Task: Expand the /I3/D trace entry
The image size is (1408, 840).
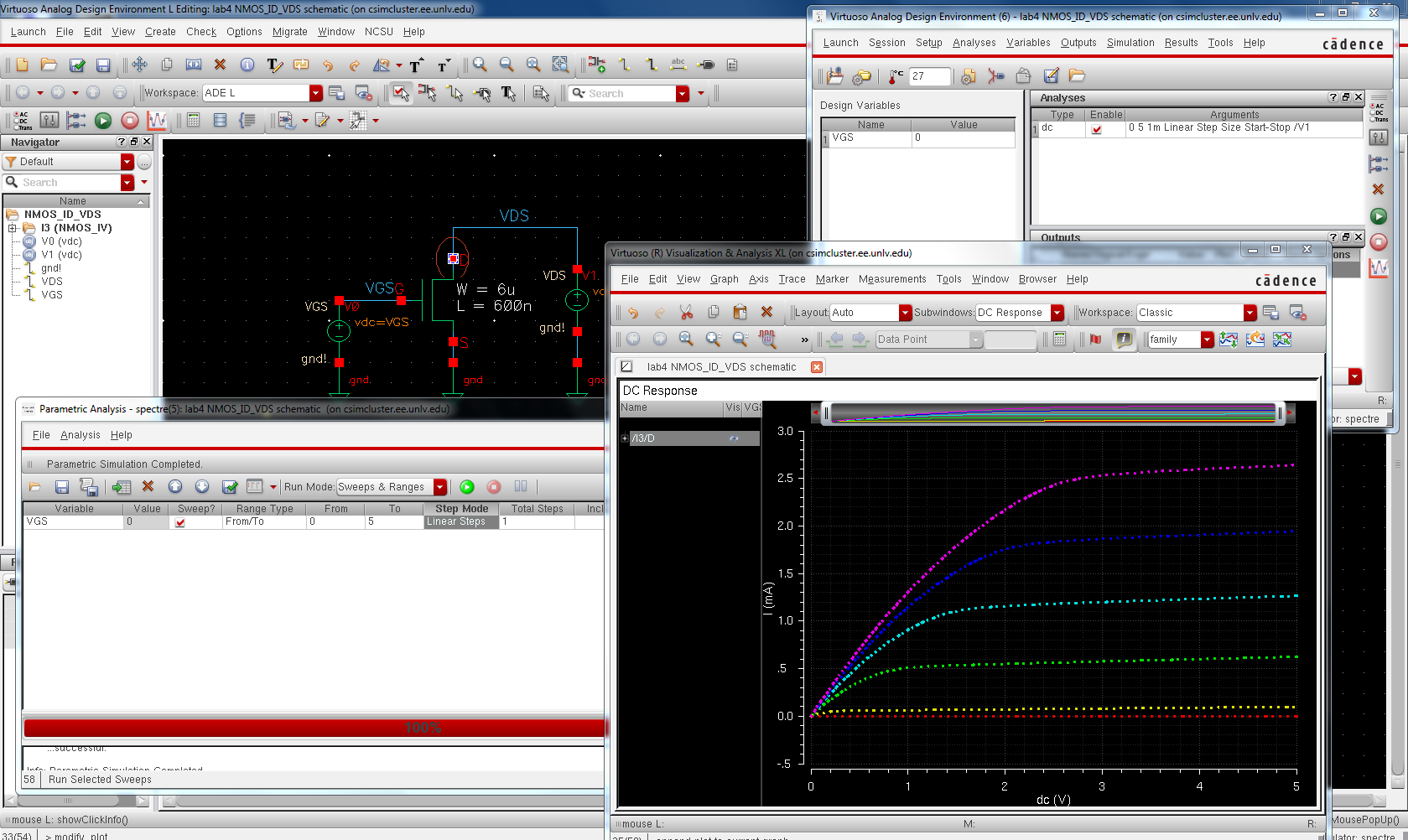Action: [625, 438]
